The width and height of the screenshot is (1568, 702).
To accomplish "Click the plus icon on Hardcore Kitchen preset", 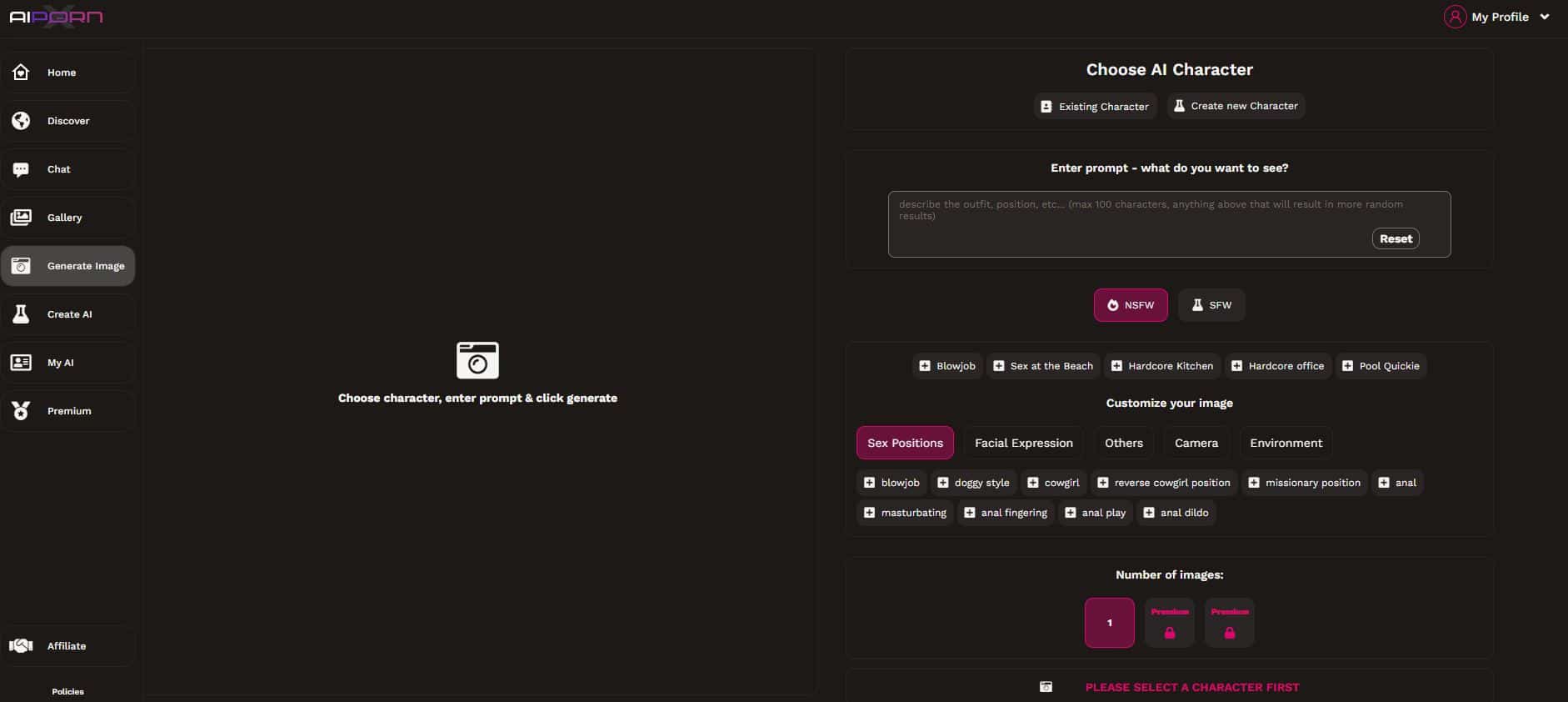I will click(1116, 366).
